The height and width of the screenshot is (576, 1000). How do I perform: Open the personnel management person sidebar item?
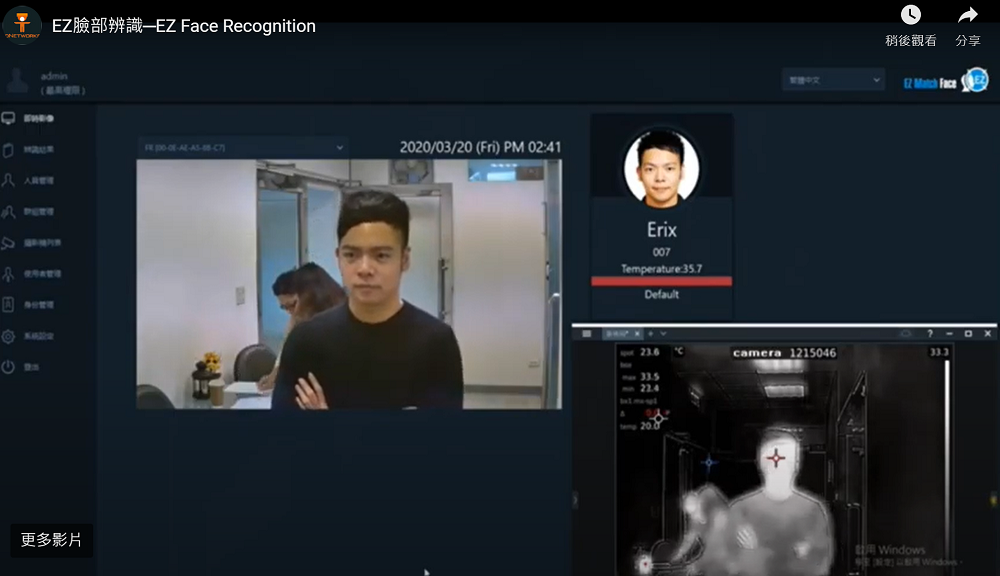(x=29, y=181)
